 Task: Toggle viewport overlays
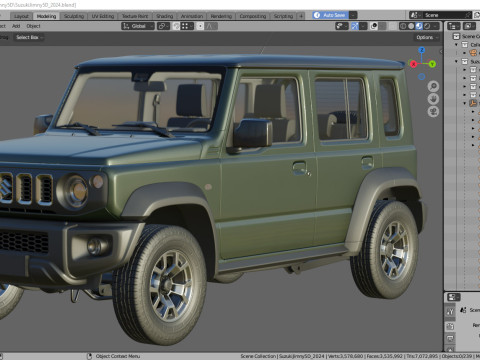[374, 26]
